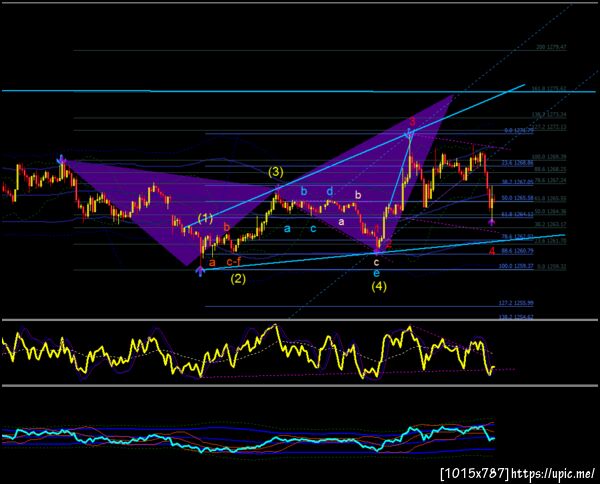Click the '138.2 1254.67' Fibonacci label
Screen dimensions: 600x484
[x=516, y=317]
